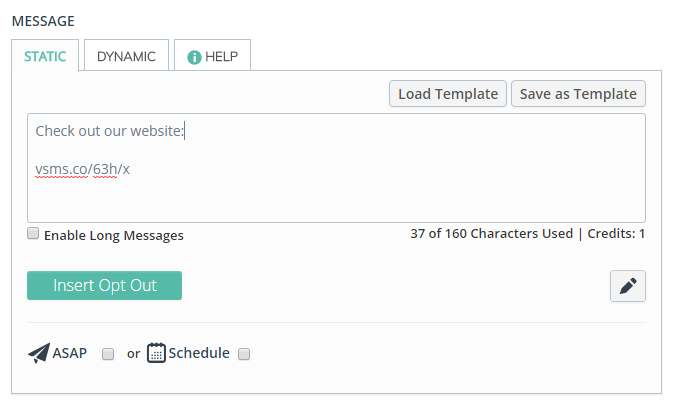Open the Dynamic message tab
The width and height of the screenshot is (674, 407).
pos(126,56)
